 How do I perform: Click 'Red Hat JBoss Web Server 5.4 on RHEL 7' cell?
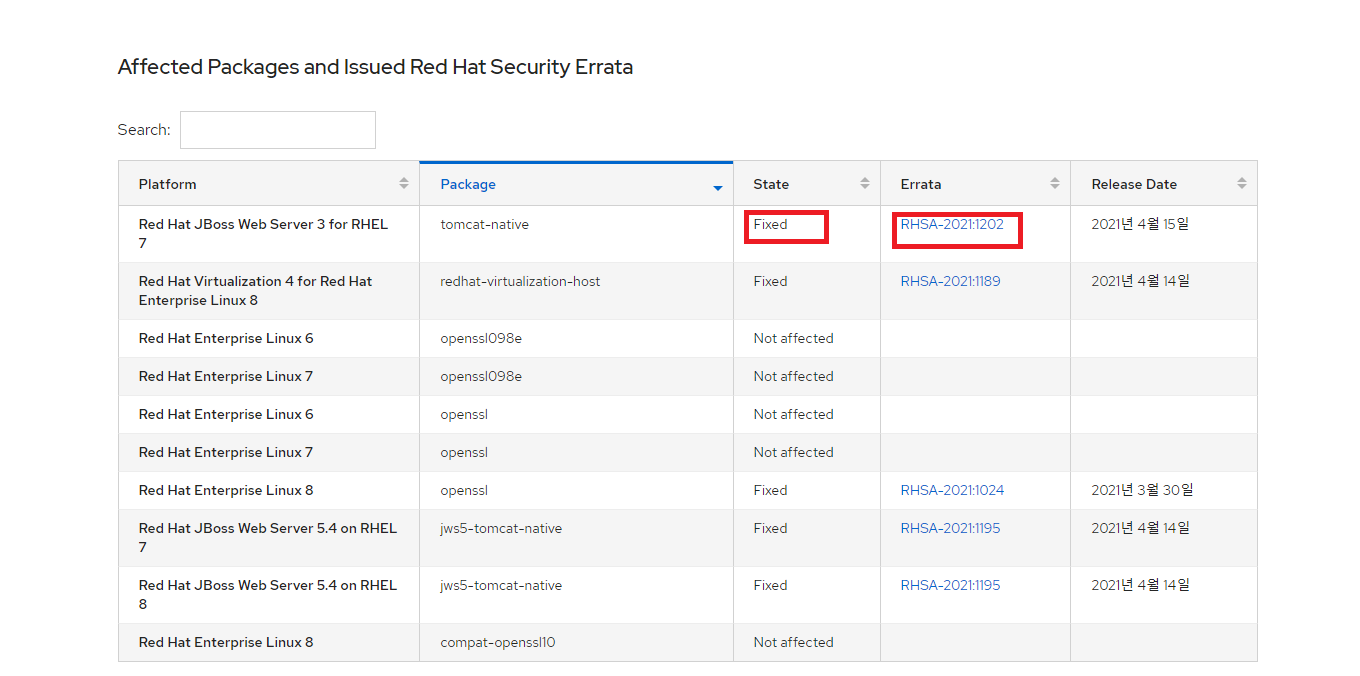tap(269, 538)
